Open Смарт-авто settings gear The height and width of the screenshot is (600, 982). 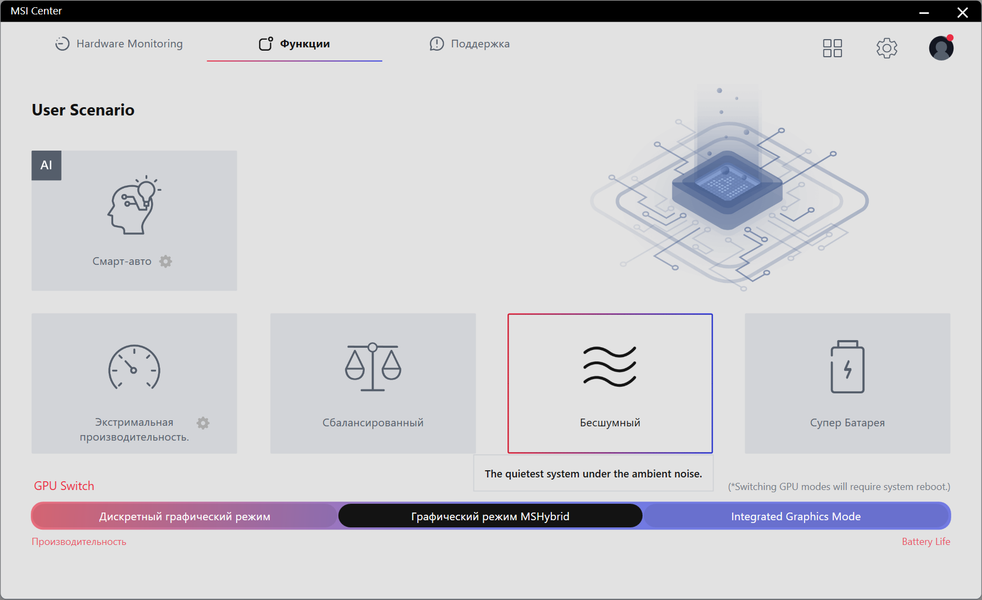click(x=165, y=261)
